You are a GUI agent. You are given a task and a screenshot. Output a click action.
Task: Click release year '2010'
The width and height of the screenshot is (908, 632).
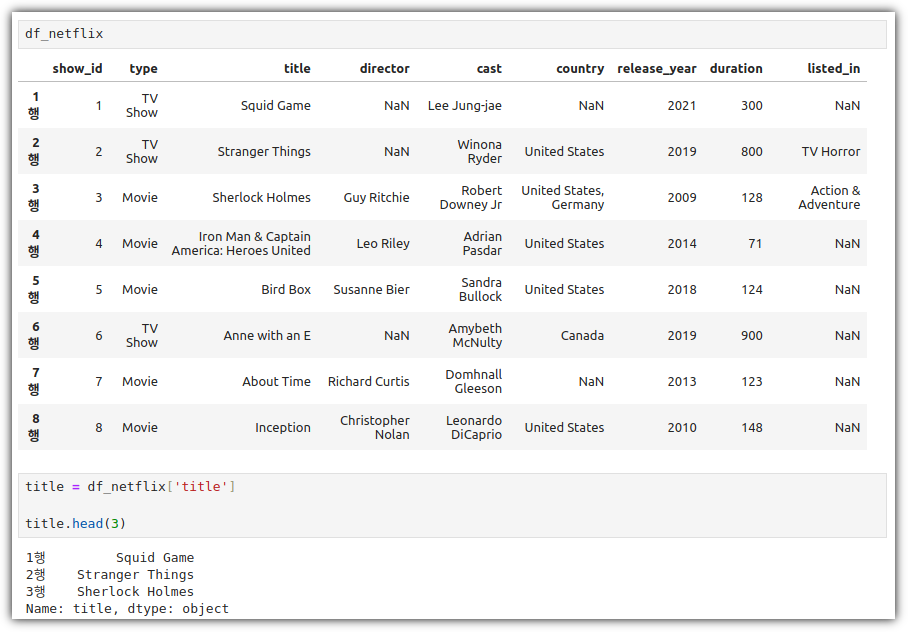pos(682,428)
